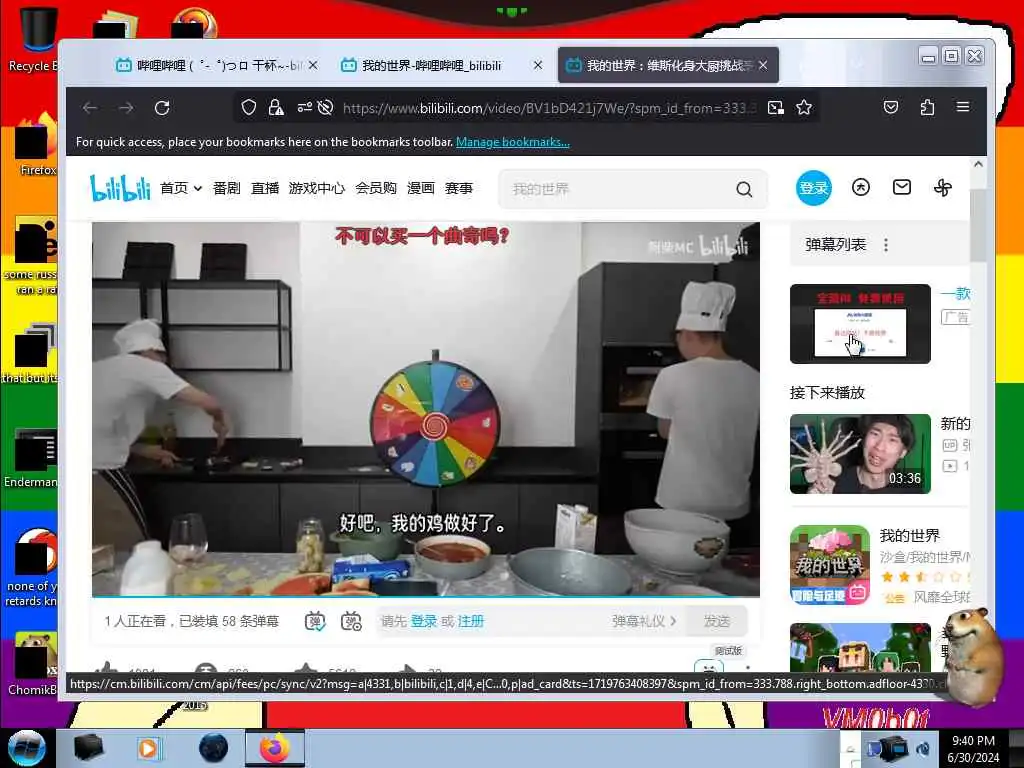
Task: Click the 测试版 badge below the video
Action: click(728, 650)
